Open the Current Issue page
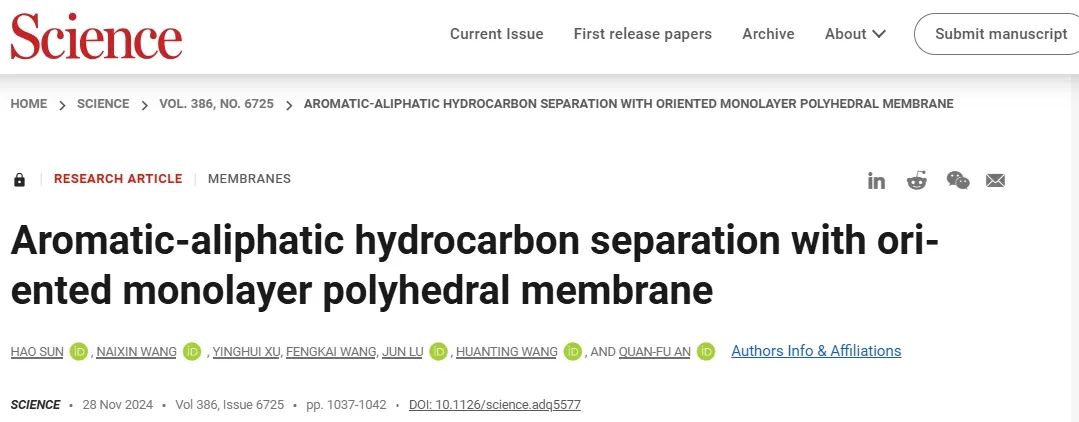 pyautogui.click(x=496, y=34)
